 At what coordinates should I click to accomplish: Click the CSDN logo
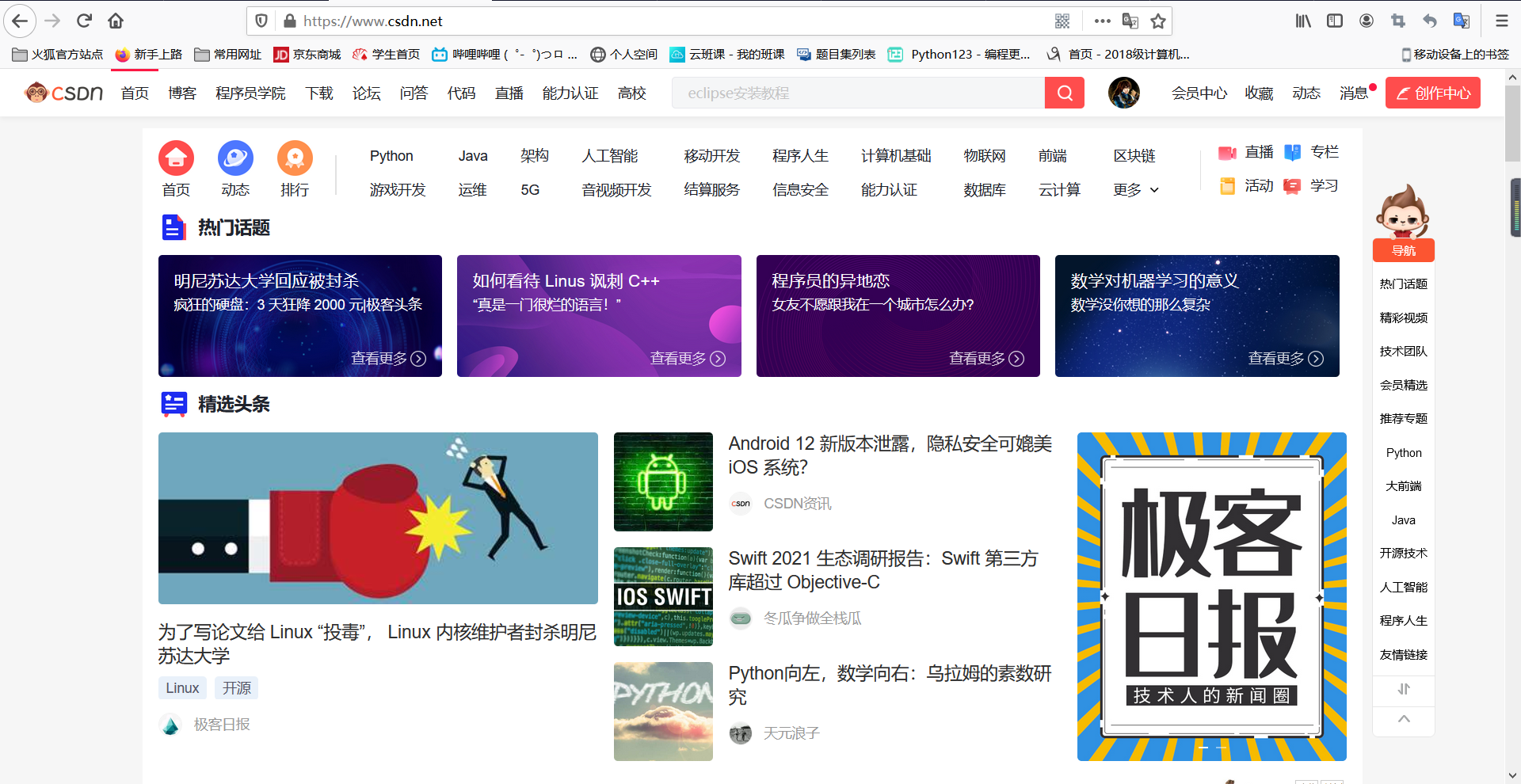pos(63,93)
